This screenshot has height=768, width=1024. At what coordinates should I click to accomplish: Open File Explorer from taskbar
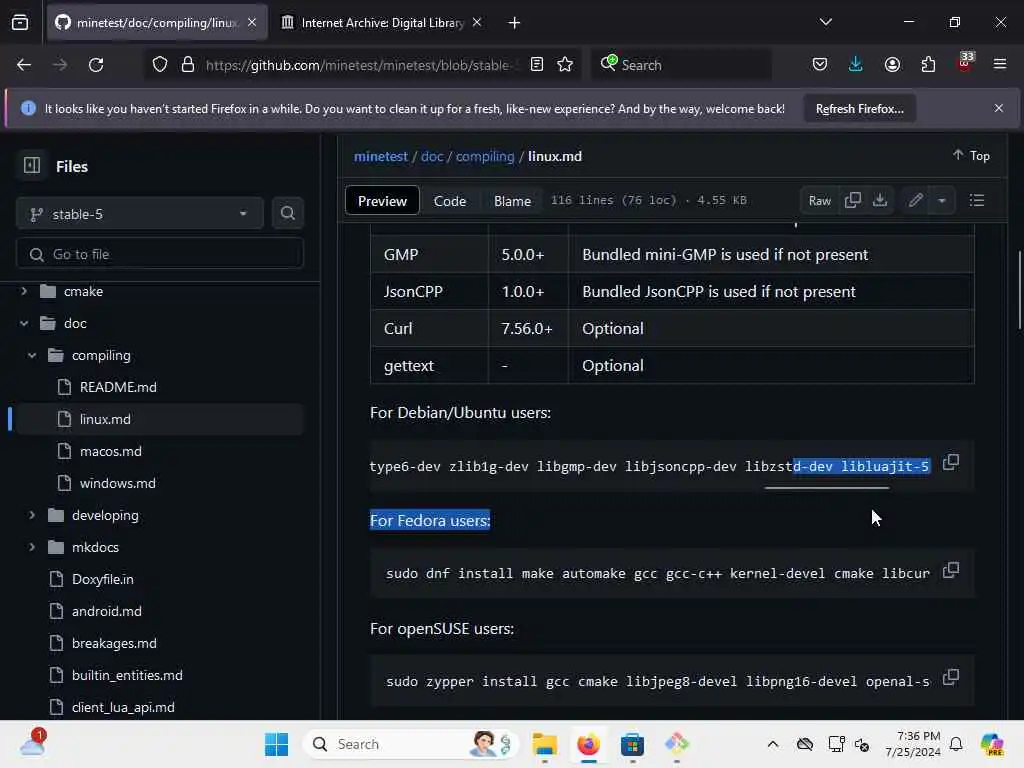(x=544, y=744)
